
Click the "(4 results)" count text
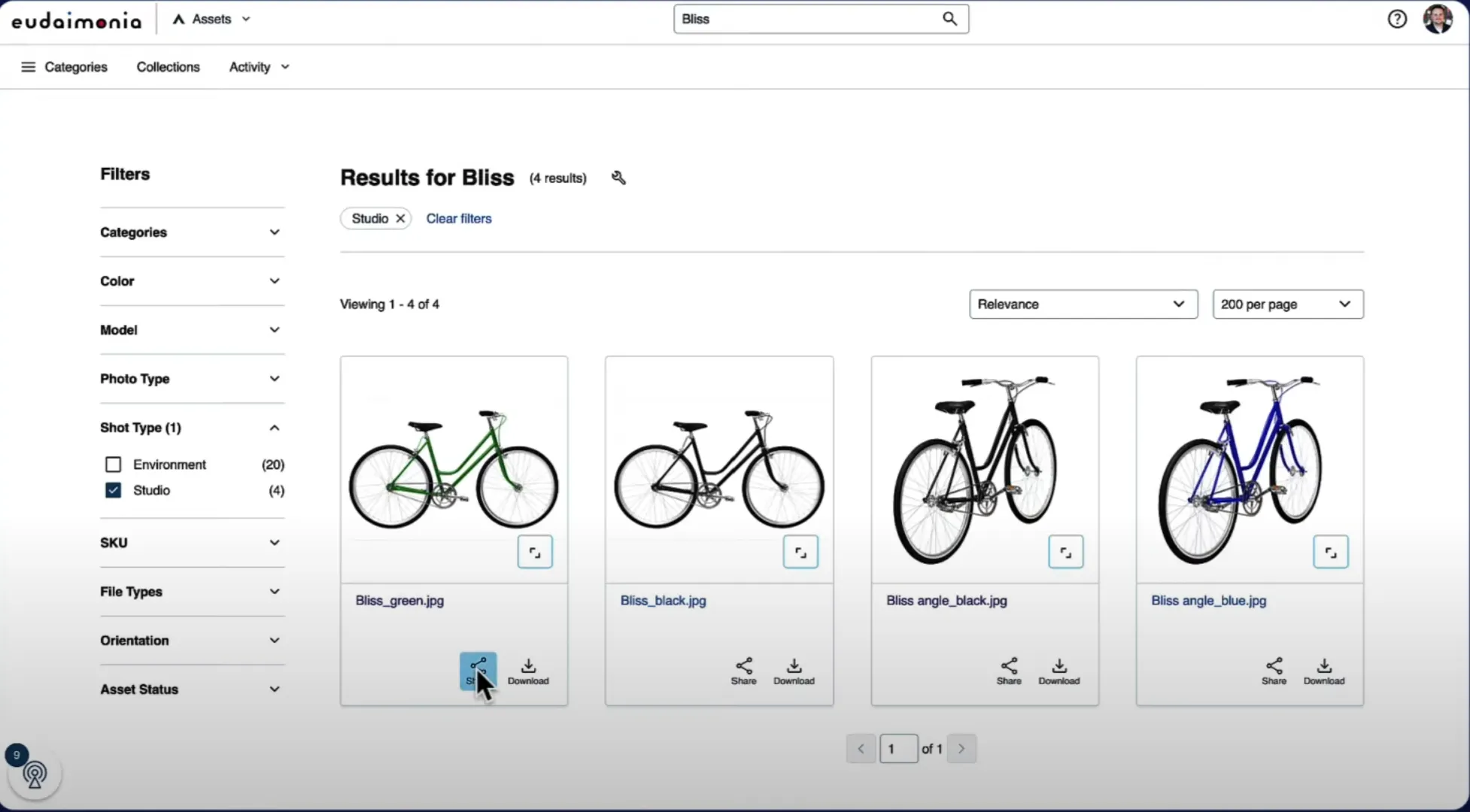coord(557,178)
